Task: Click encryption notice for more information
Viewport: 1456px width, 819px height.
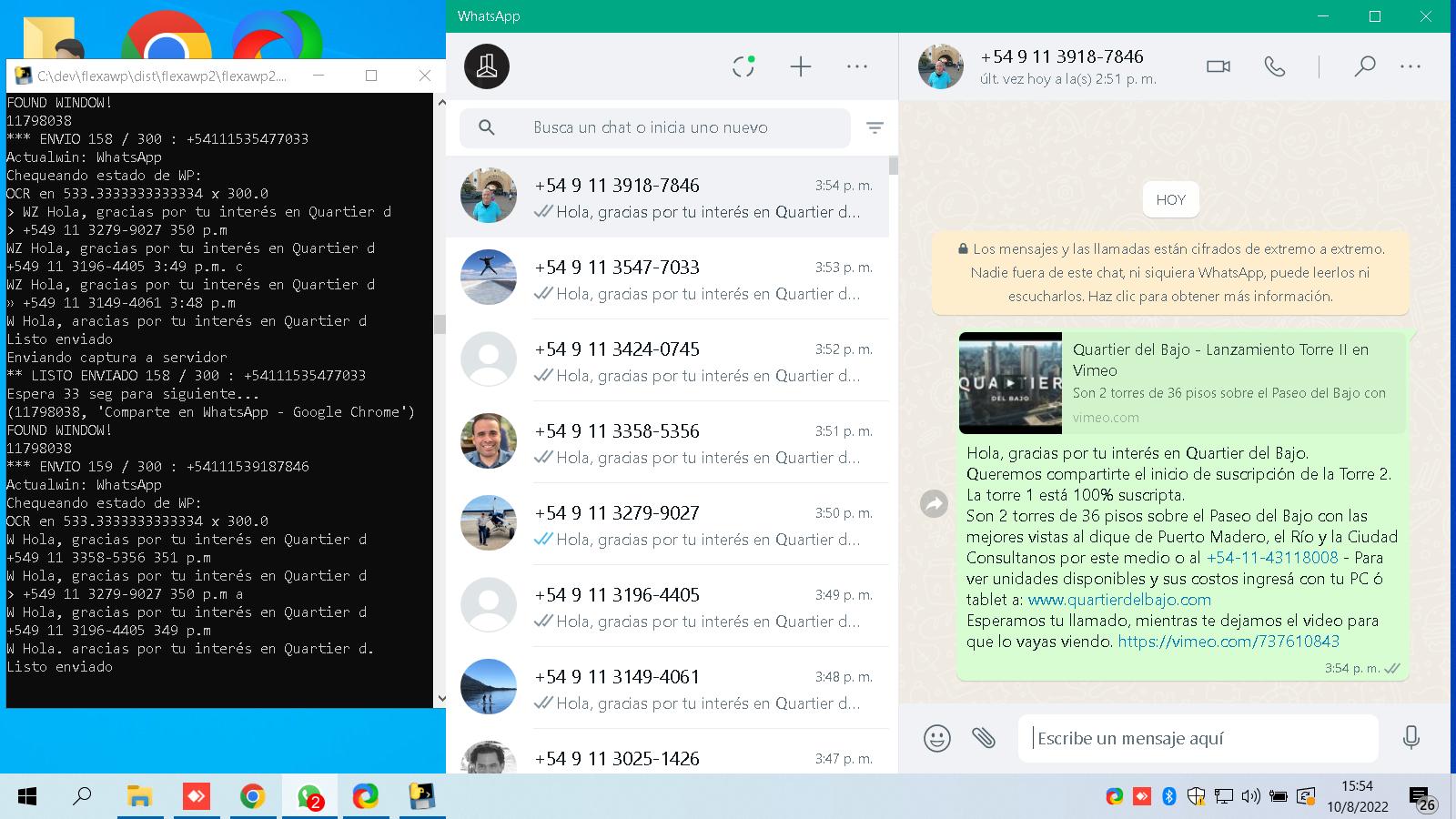Action: coord(1170,272)
